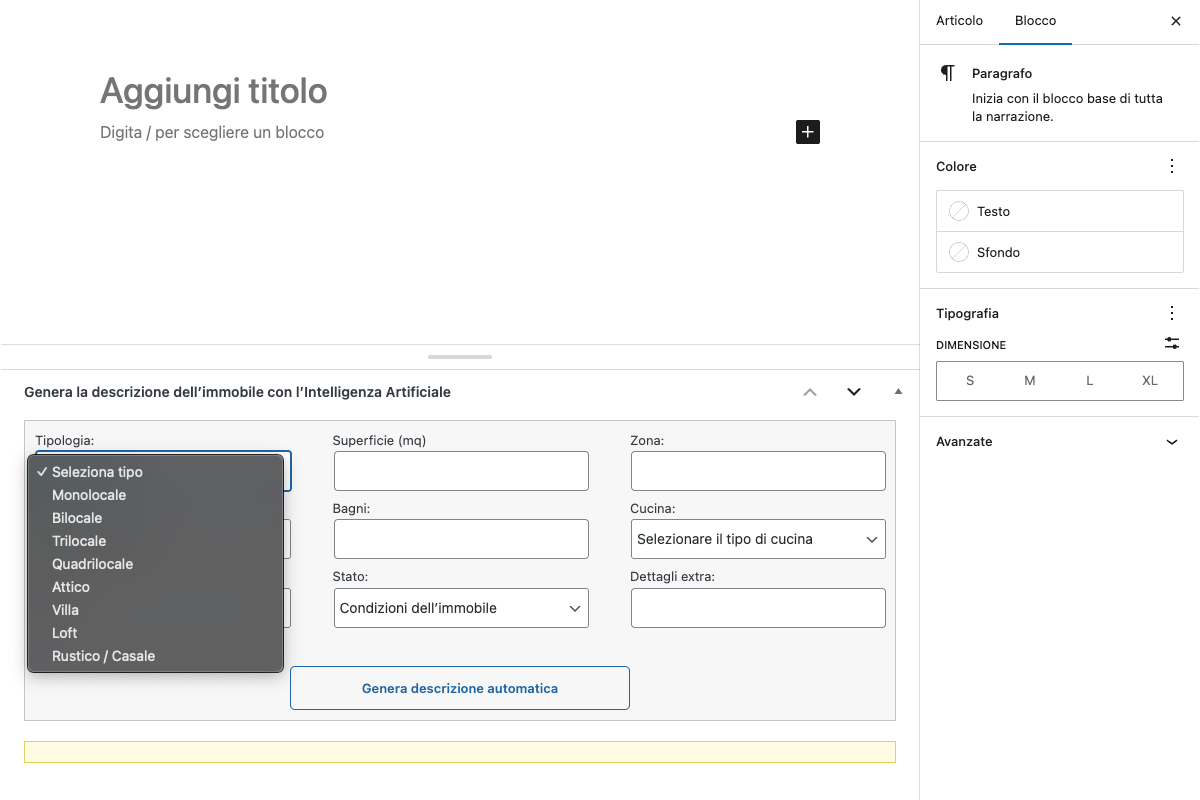1200x800 pixels.
Task: Switch to the Articolo tab
Action: coord(959,21)
